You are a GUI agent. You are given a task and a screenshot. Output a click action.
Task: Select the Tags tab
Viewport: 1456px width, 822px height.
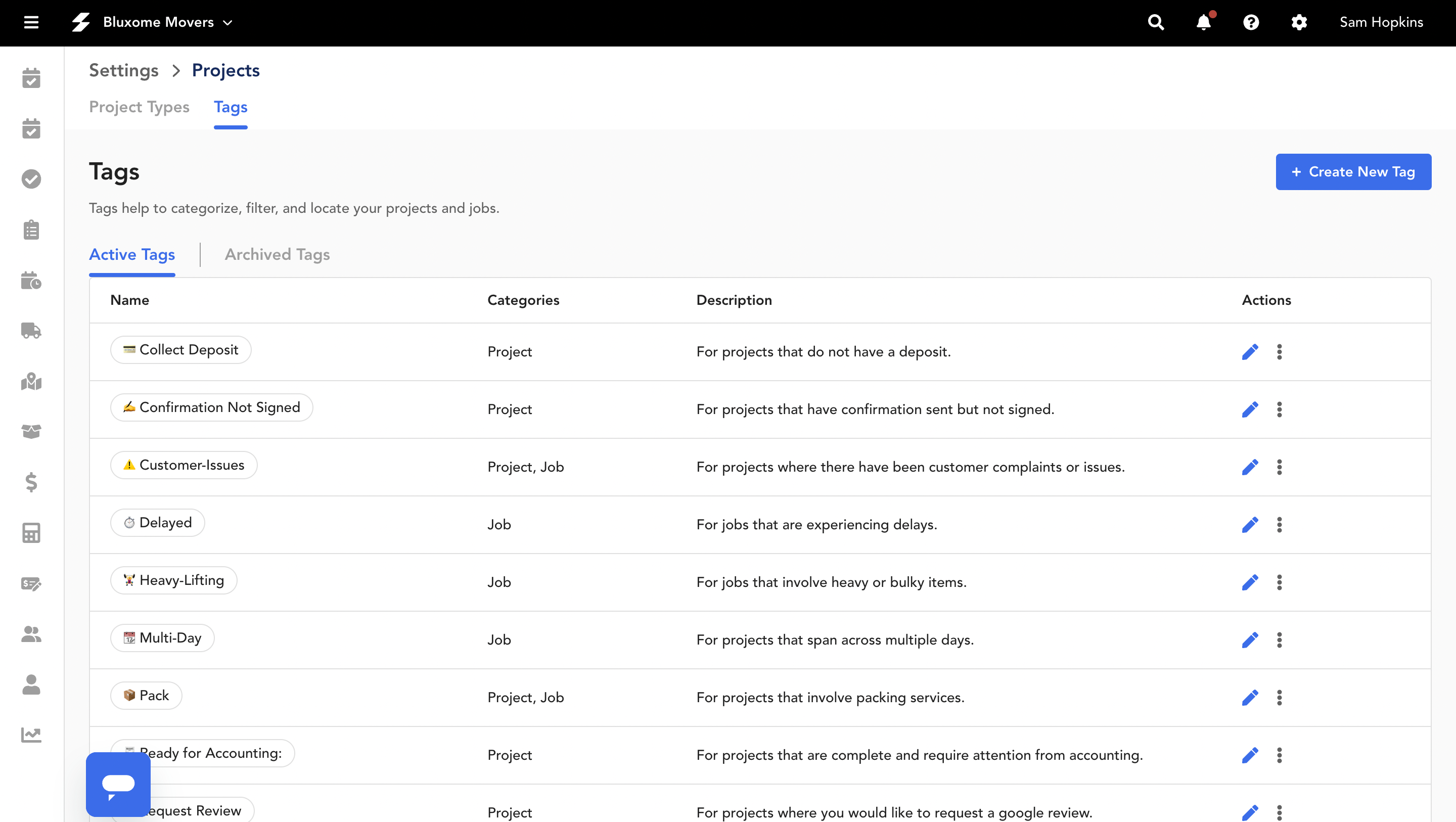tap(231, 107)
